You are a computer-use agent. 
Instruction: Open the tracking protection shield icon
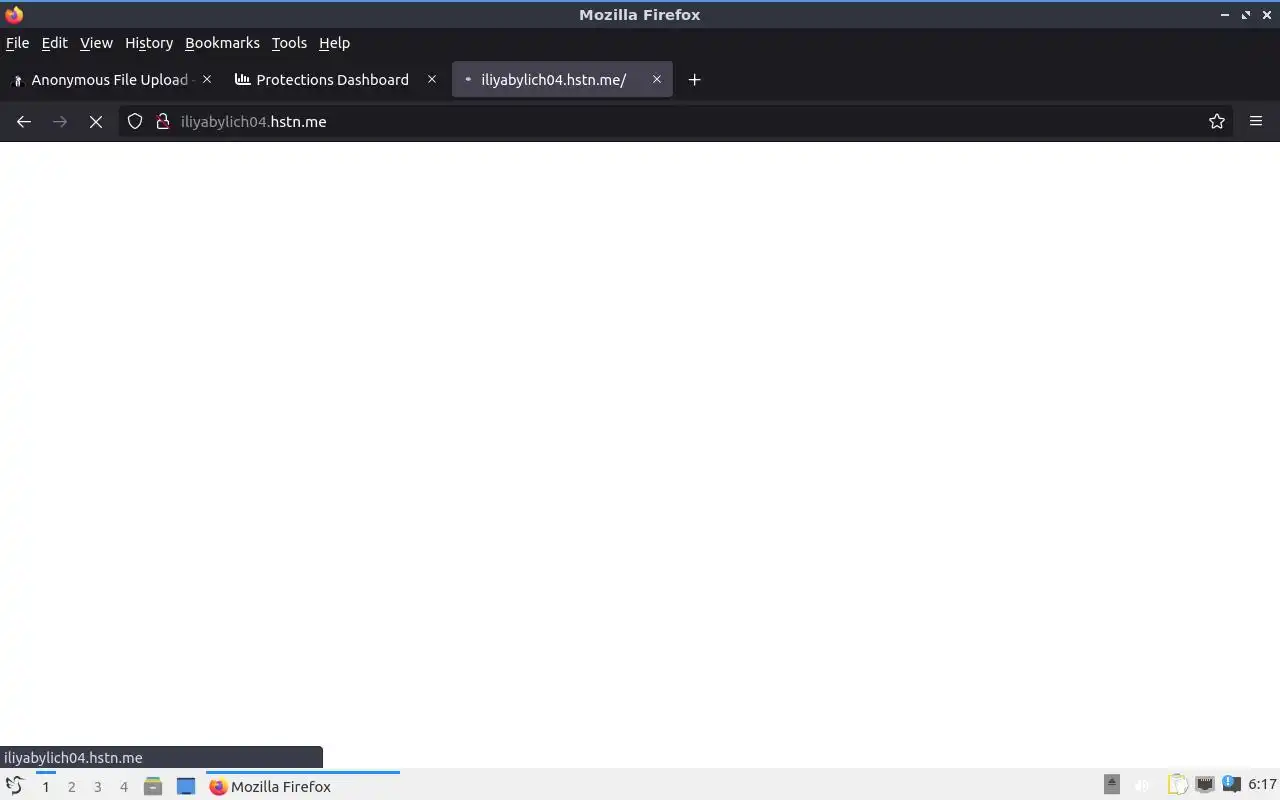135,121
